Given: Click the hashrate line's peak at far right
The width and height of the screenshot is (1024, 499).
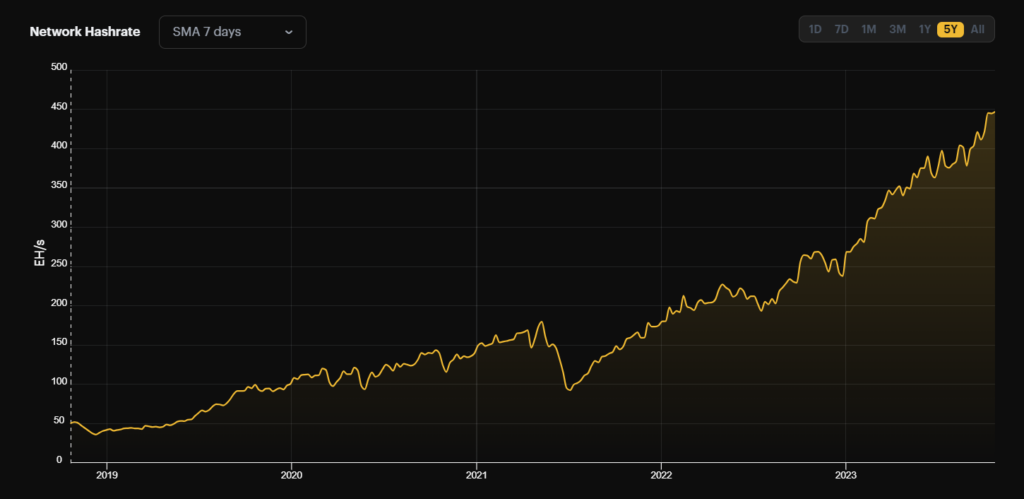Looking at the screenshot, I should (993, 112).
